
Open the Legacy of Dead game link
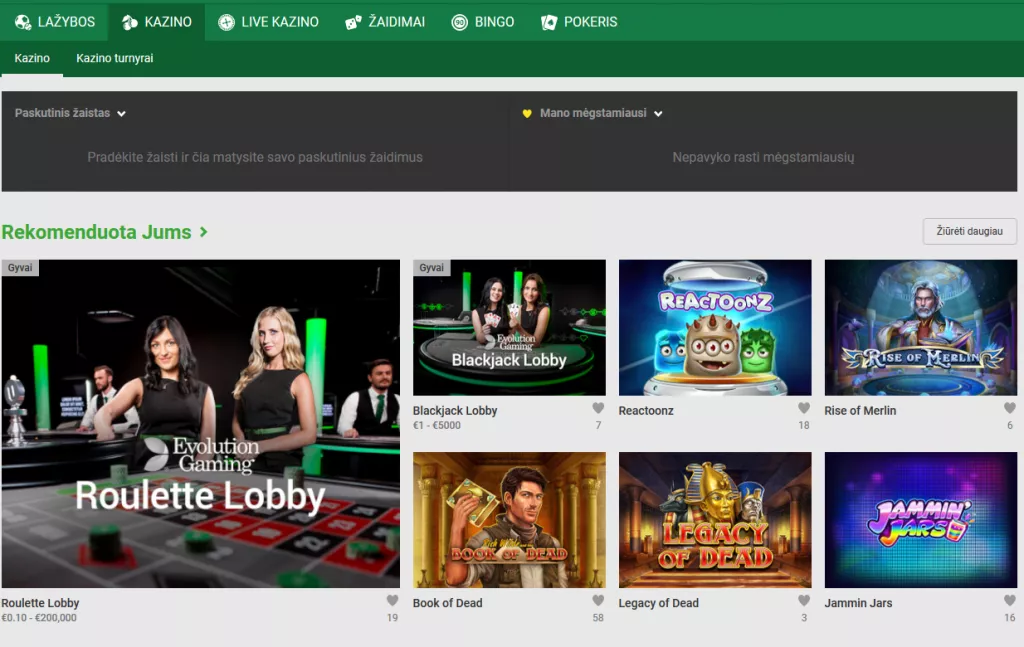[x=714, y=520]
